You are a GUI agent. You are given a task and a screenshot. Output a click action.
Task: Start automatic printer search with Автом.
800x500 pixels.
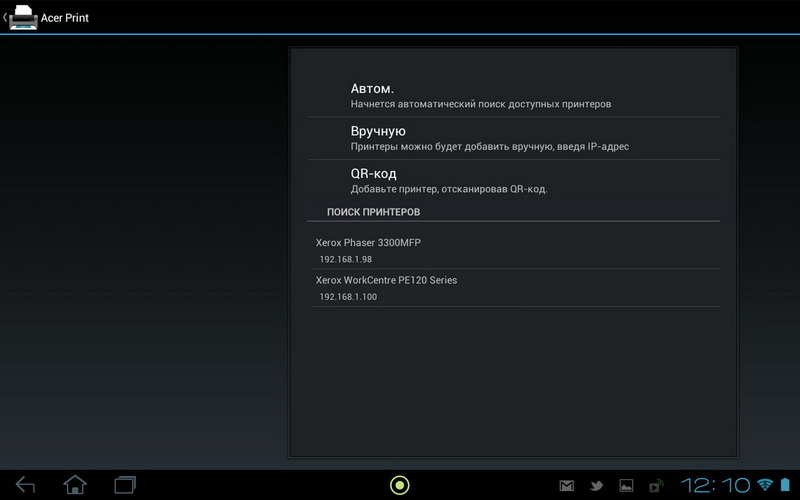point(513,96)
